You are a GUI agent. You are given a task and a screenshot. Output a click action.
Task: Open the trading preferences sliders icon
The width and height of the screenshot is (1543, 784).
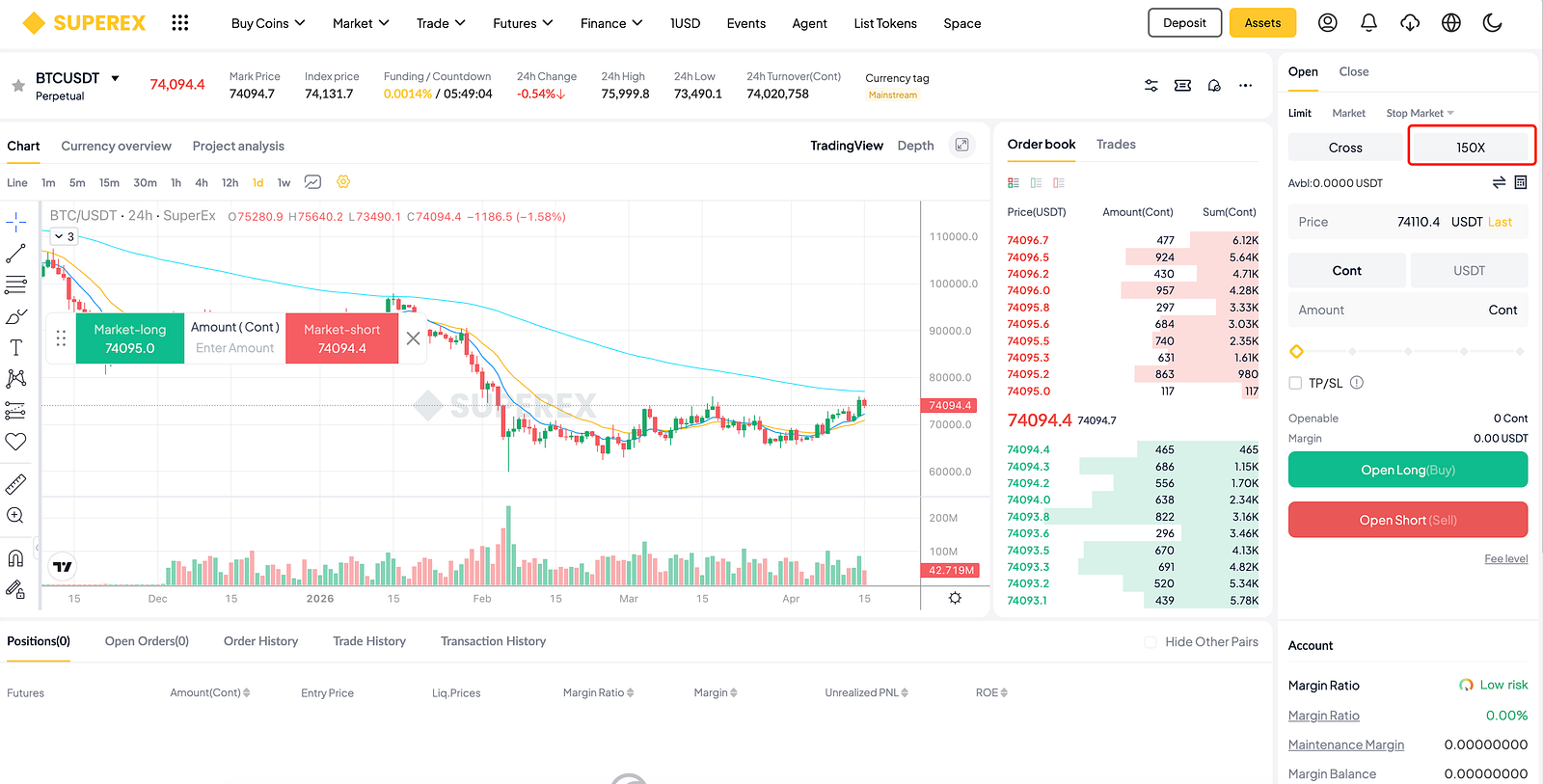coord(1151,86)
